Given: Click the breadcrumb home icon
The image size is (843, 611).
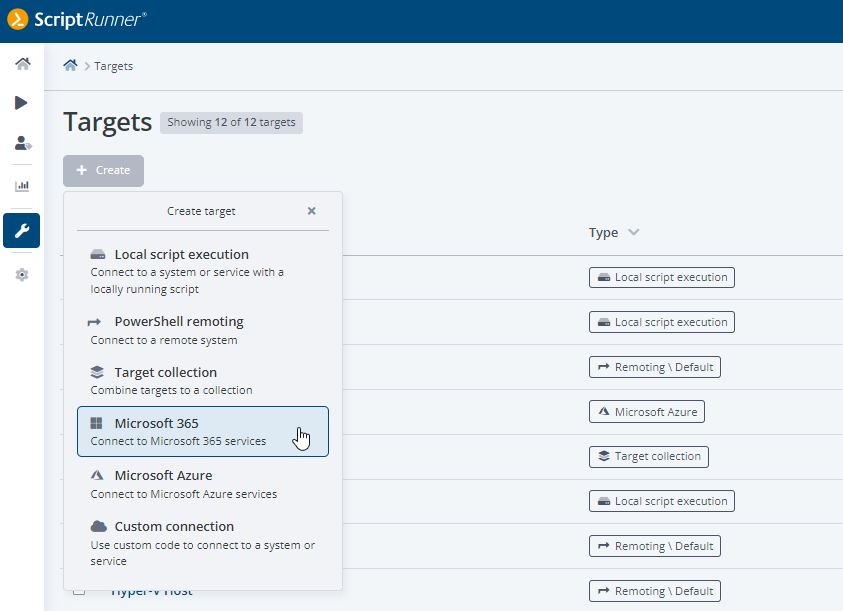Looking at the screenshot, I should click(70, 66).
